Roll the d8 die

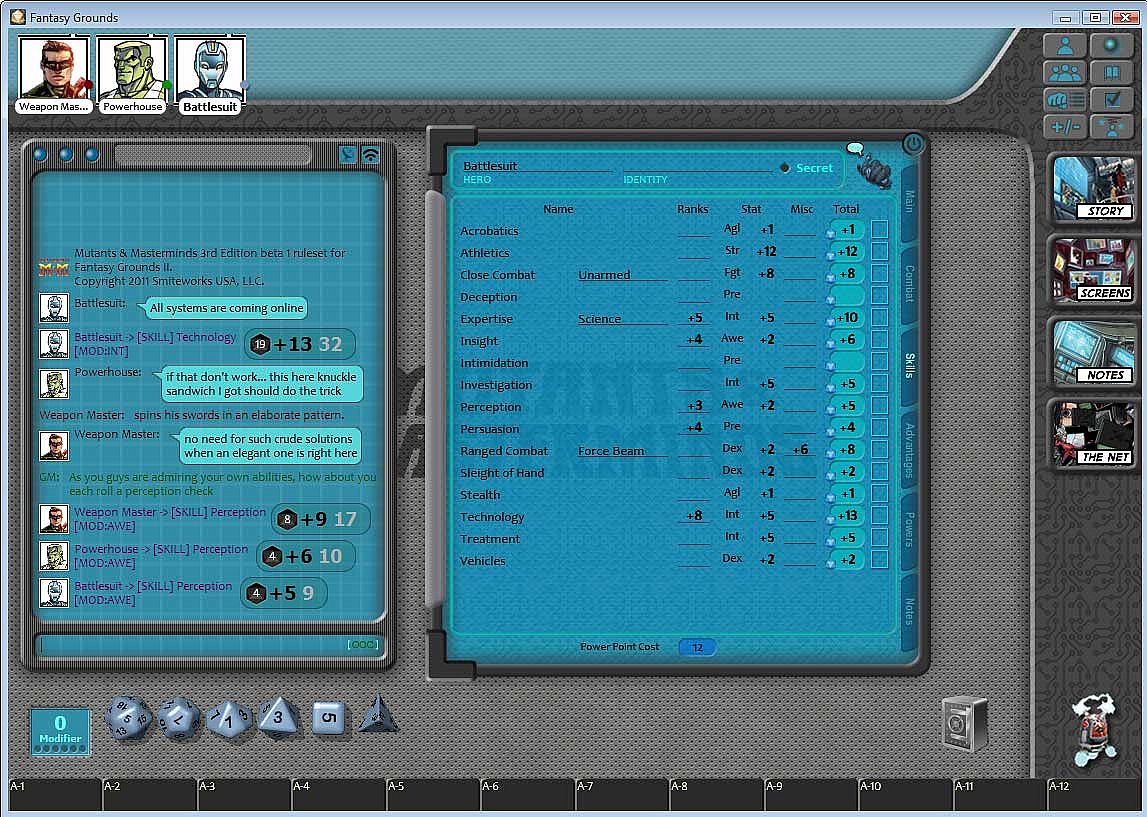(x=277, y=717)
